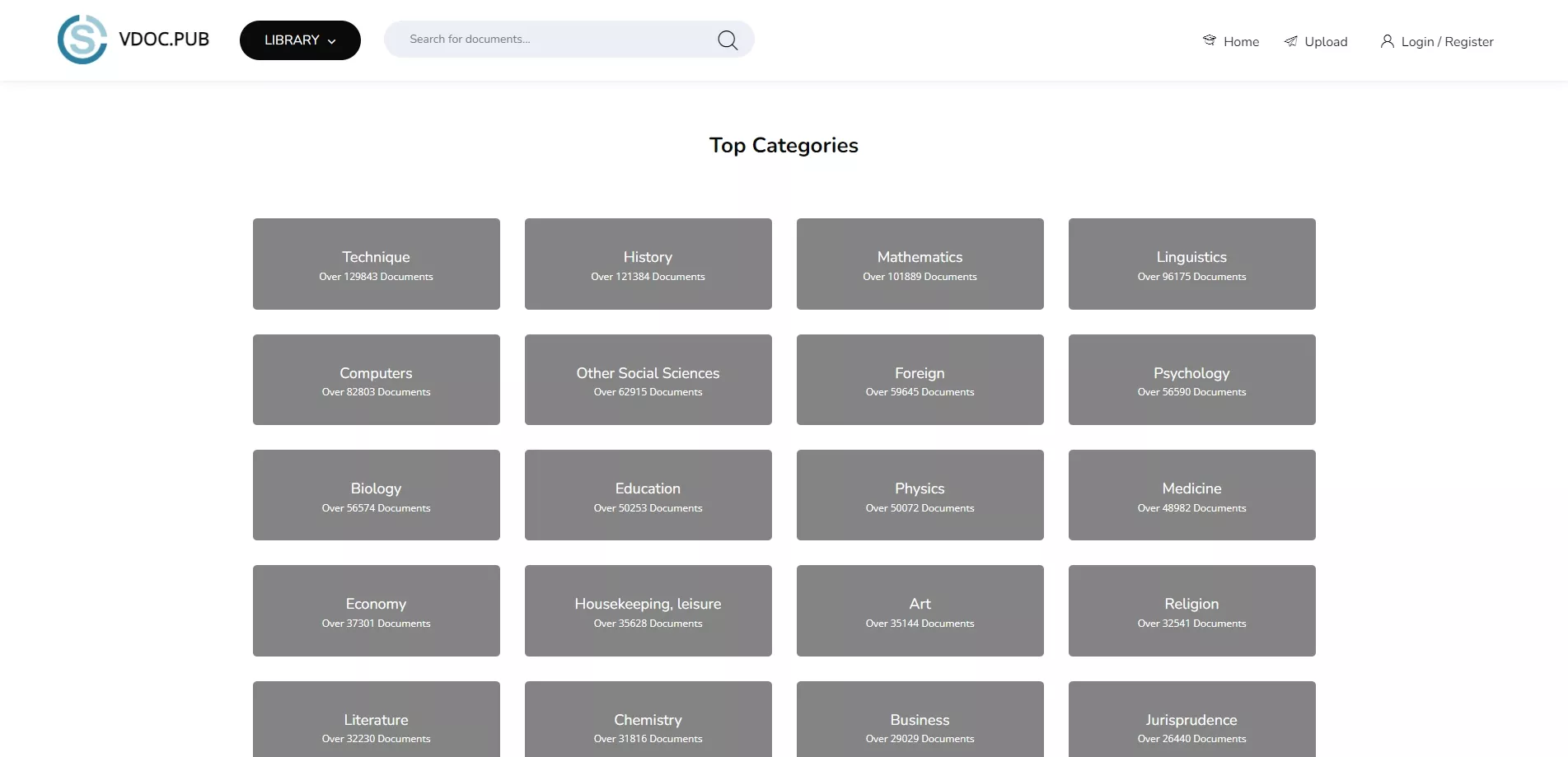Click the VDOC.PUB logo icon

[x=82, y=40]
